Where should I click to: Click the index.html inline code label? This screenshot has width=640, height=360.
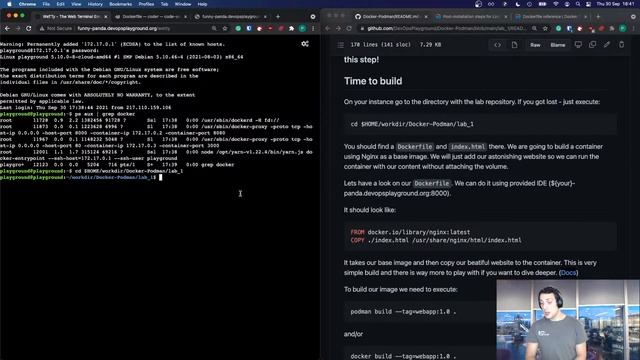[467, 147]
